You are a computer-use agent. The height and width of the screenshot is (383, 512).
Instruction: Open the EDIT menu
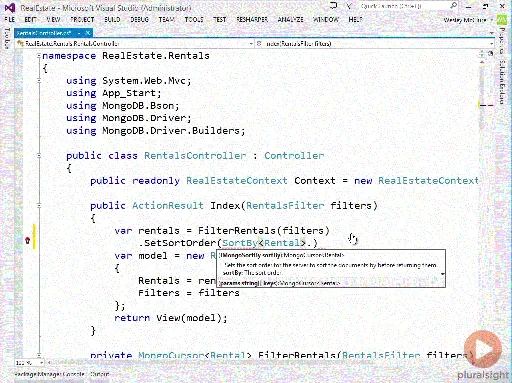[x=30, y=19]
